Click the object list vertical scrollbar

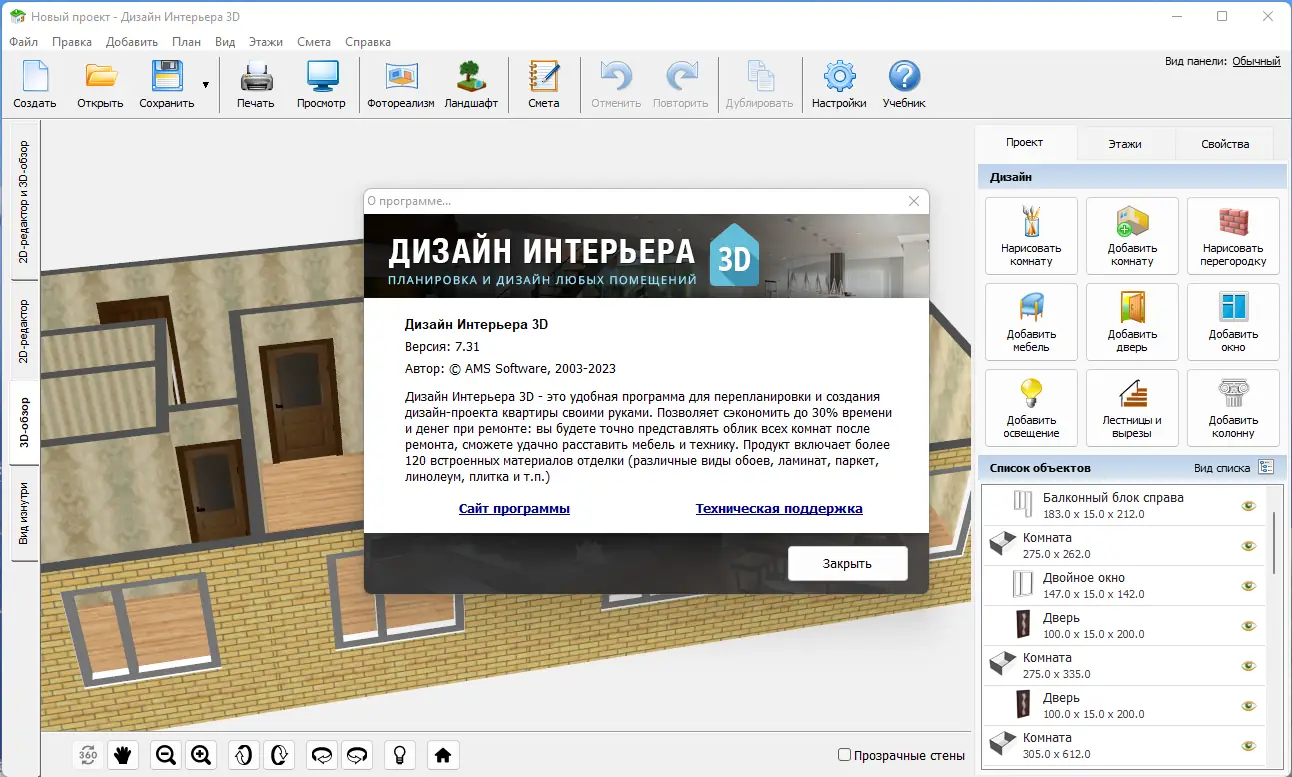[1274, 540]
